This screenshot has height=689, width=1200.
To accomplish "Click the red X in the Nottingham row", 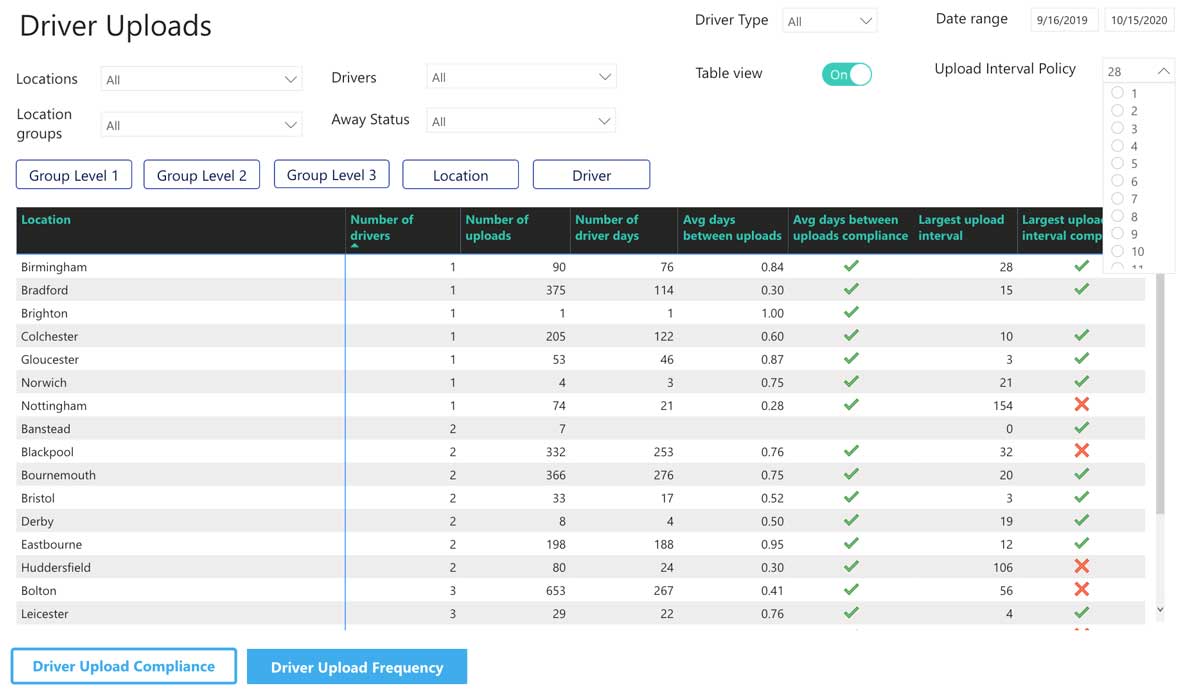I will (x=1081, y=404).
